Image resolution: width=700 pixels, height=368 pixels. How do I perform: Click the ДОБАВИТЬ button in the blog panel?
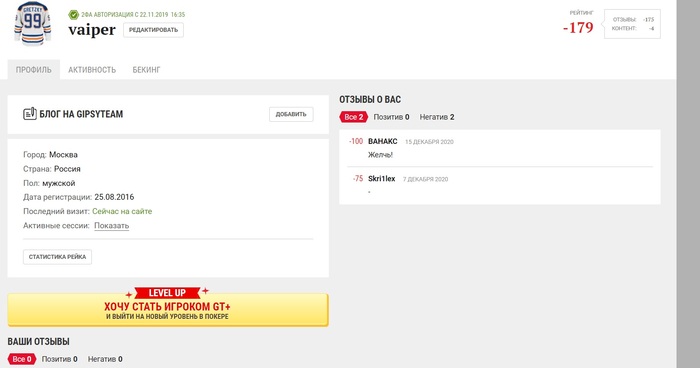coord(291,114)
